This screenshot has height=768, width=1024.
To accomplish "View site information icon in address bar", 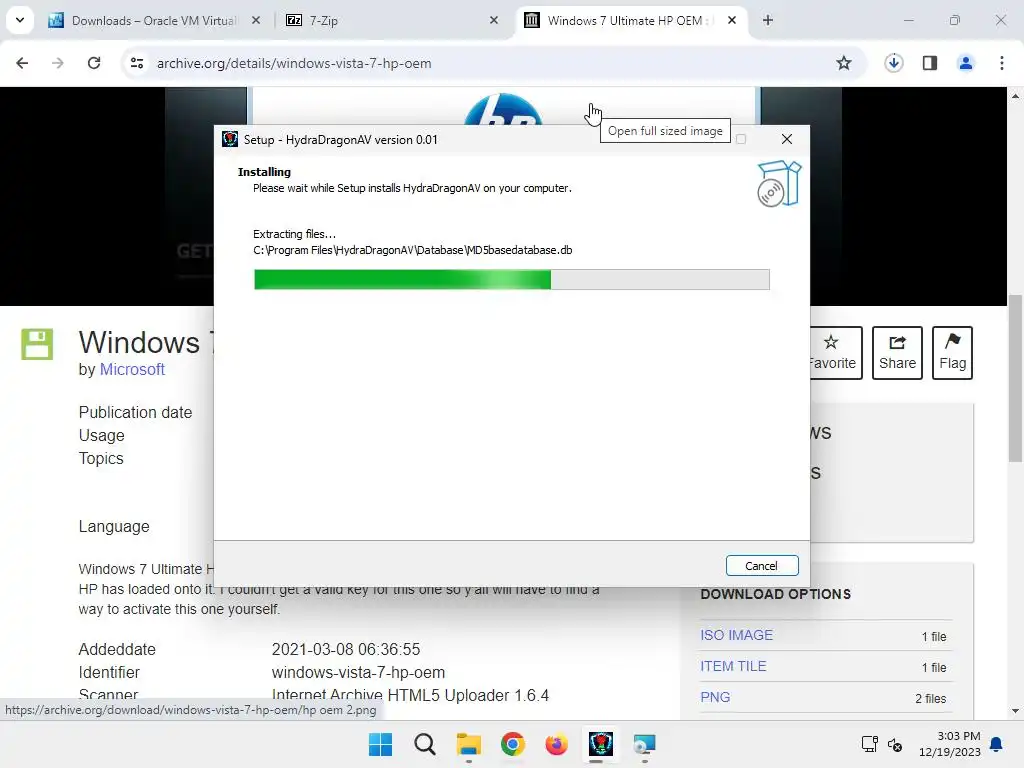I will pyautogui.click(x=137, y=63).
